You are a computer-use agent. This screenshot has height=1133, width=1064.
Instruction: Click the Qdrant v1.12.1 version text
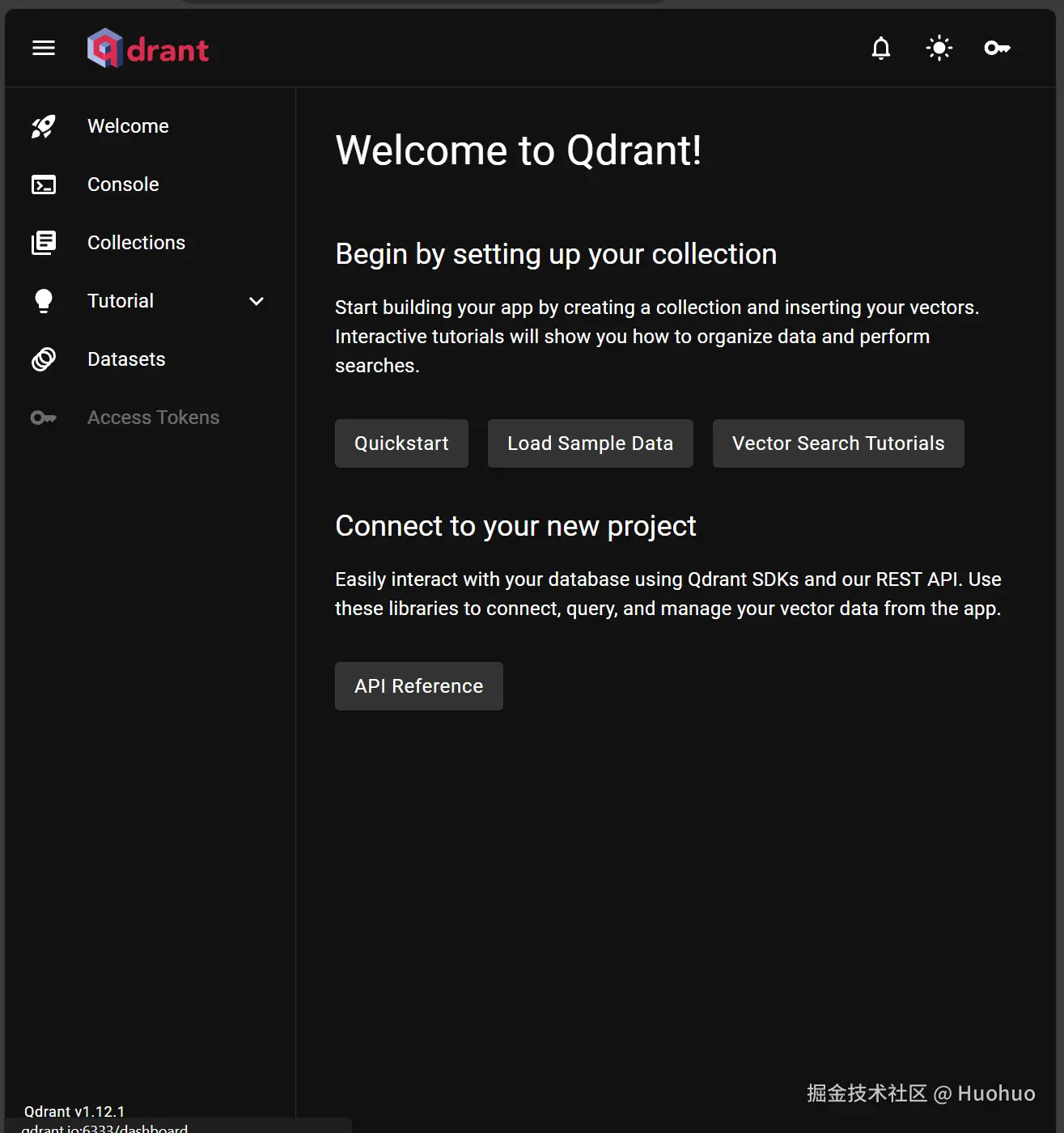(74, 1111)
